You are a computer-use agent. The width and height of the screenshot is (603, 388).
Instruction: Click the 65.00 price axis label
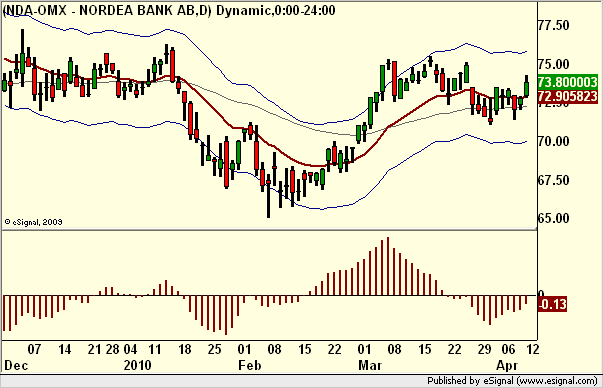553,218
